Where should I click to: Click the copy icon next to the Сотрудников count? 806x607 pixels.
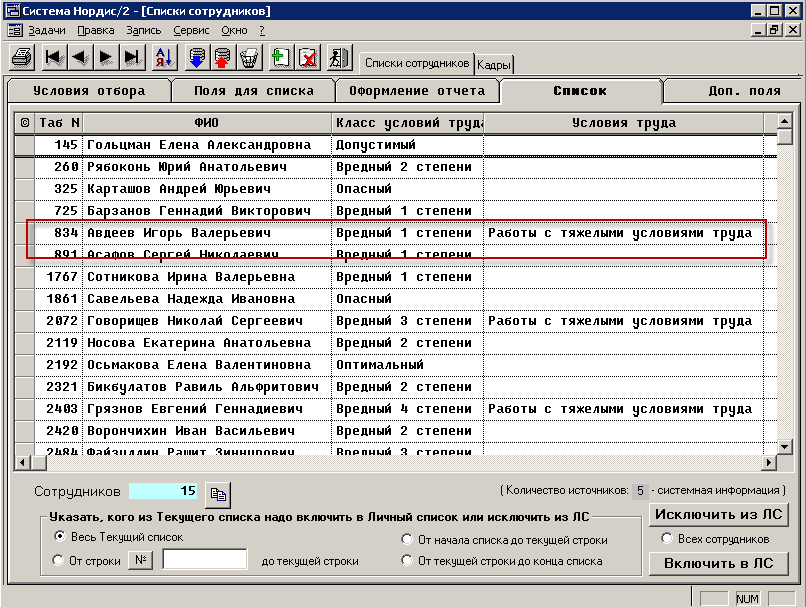point(217,493)
